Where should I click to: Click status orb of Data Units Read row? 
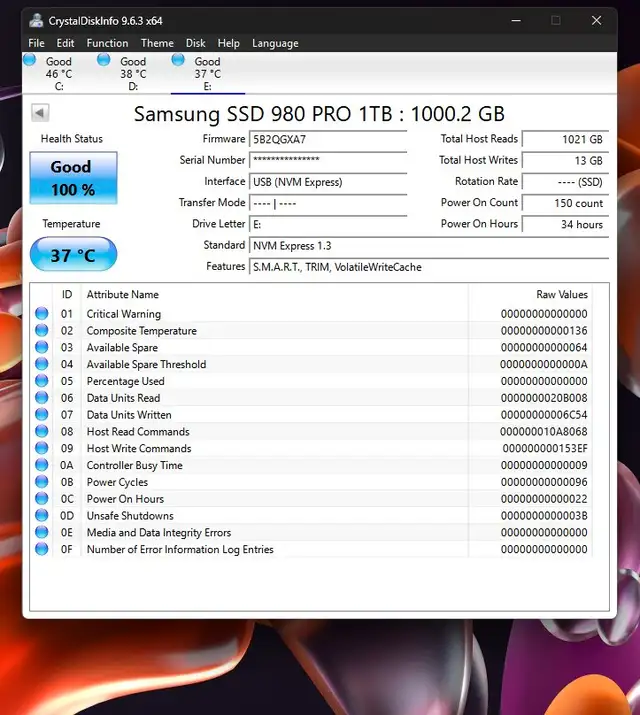click(41, 398)
